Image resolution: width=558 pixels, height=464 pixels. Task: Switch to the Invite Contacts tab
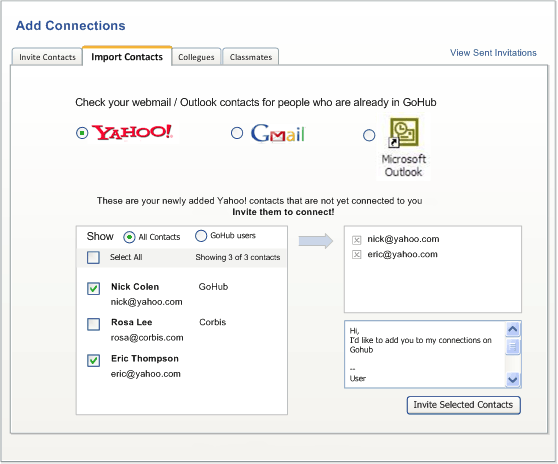pos(47,57)
